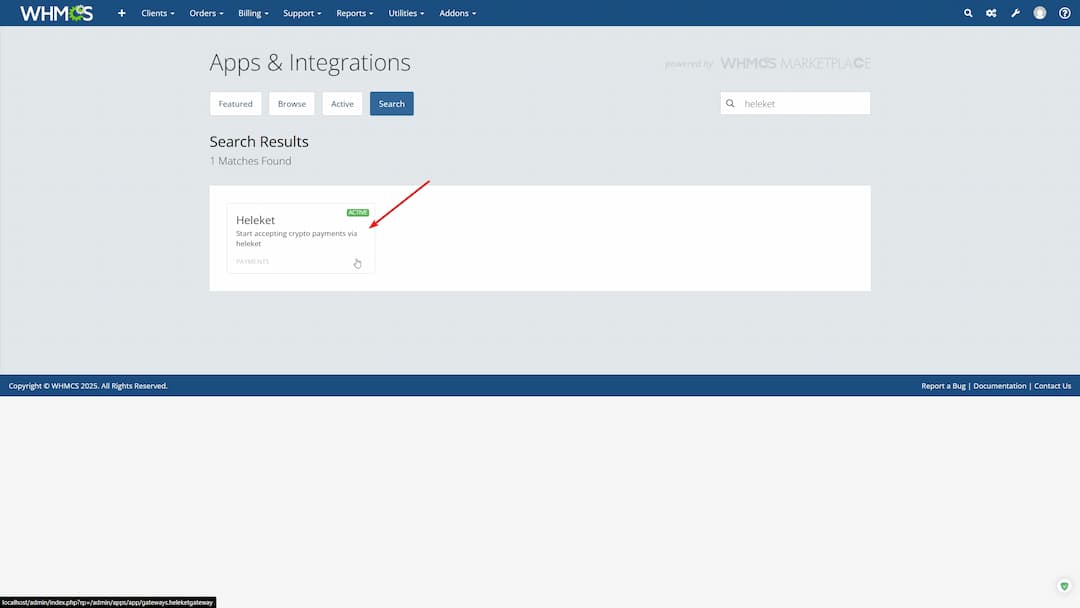
Task: Click the PAYMENTS category label on the card
Action: pos(252,262)
